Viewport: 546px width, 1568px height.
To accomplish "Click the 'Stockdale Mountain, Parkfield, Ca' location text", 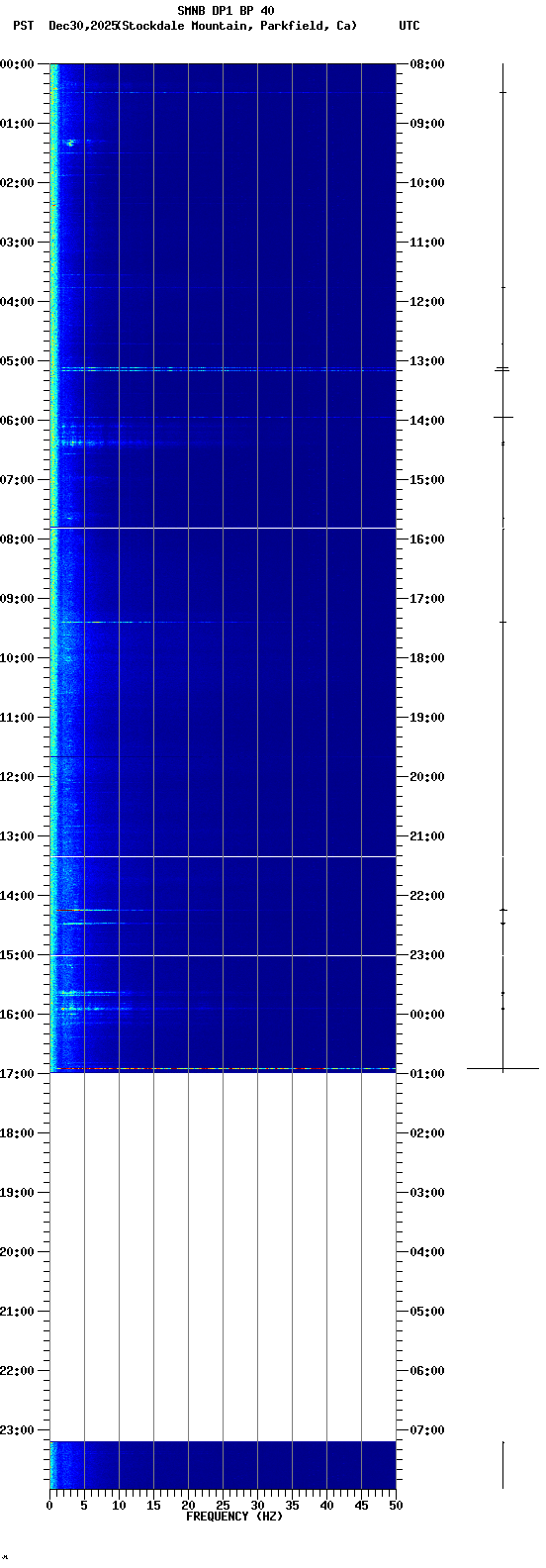I will [237, 26].
